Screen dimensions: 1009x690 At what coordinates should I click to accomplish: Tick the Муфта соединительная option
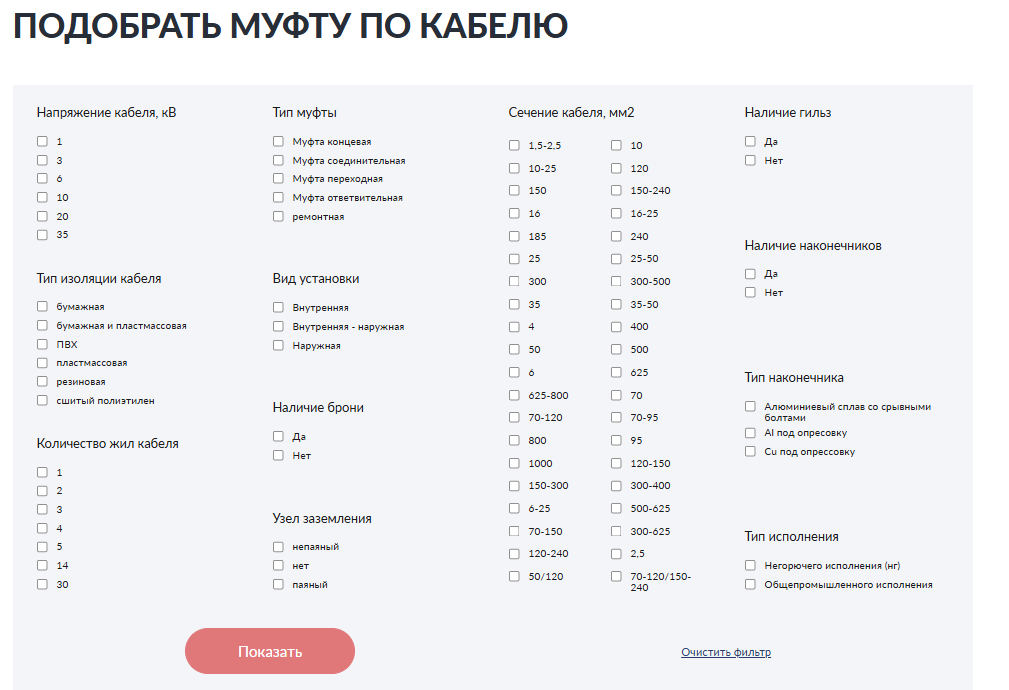tap(278, 160)
